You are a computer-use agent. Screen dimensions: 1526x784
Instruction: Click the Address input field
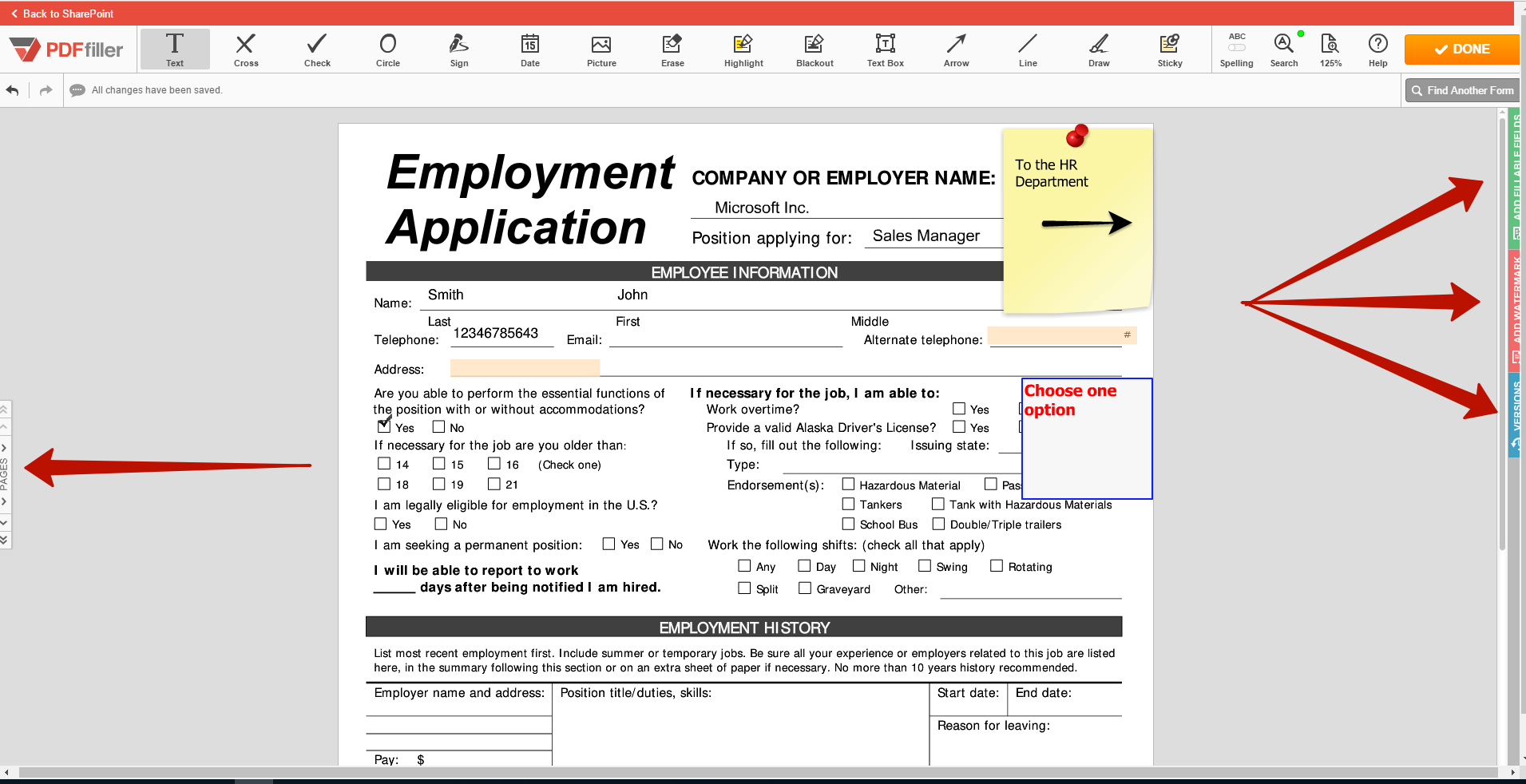[524, 368]
